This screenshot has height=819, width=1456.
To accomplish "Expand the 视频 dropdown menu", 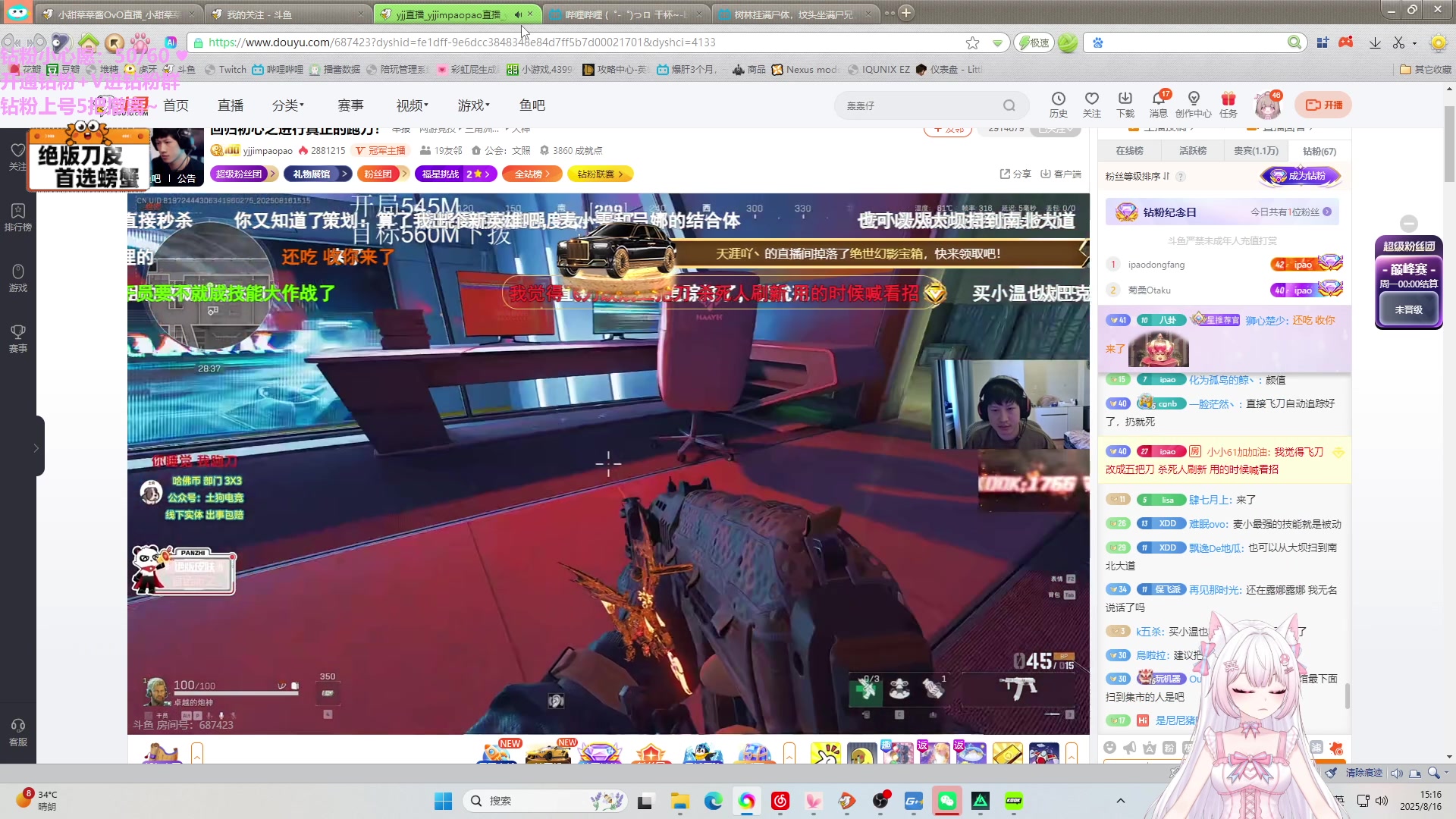I will pyautogui.click(x=413, y=105).
